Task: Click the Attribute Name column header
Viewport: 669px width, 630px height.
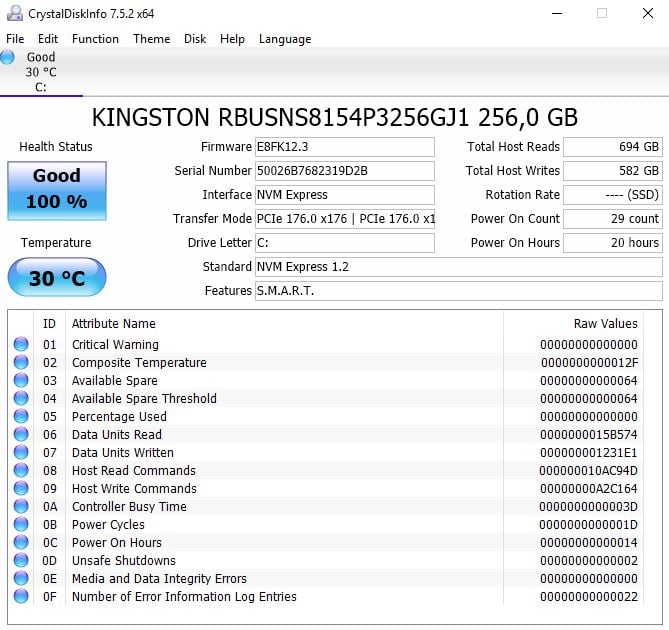Action: coord(113,324)
